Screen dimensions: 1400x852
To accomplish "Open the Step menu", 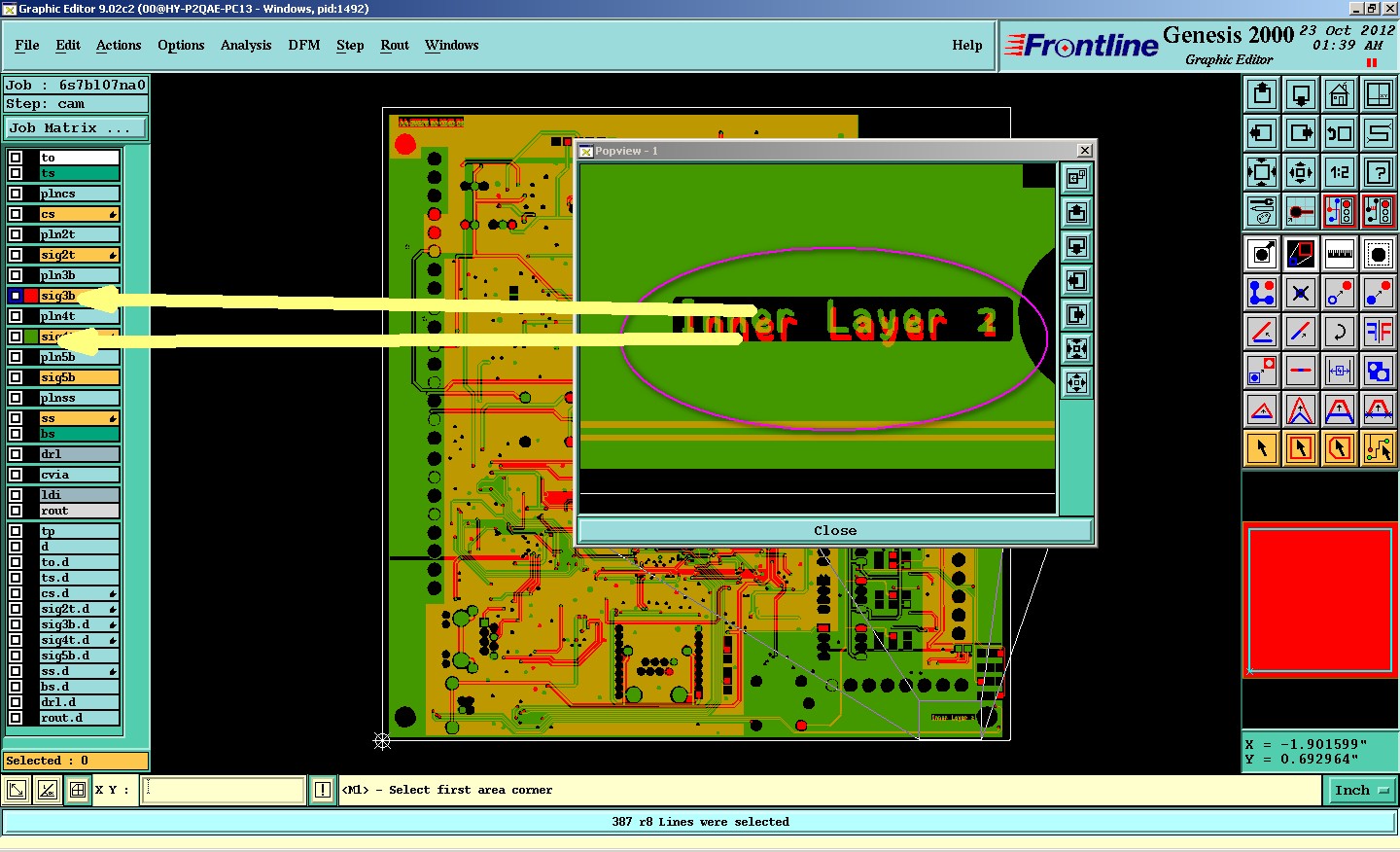I will pyautogui.click(x=350, y=45).
